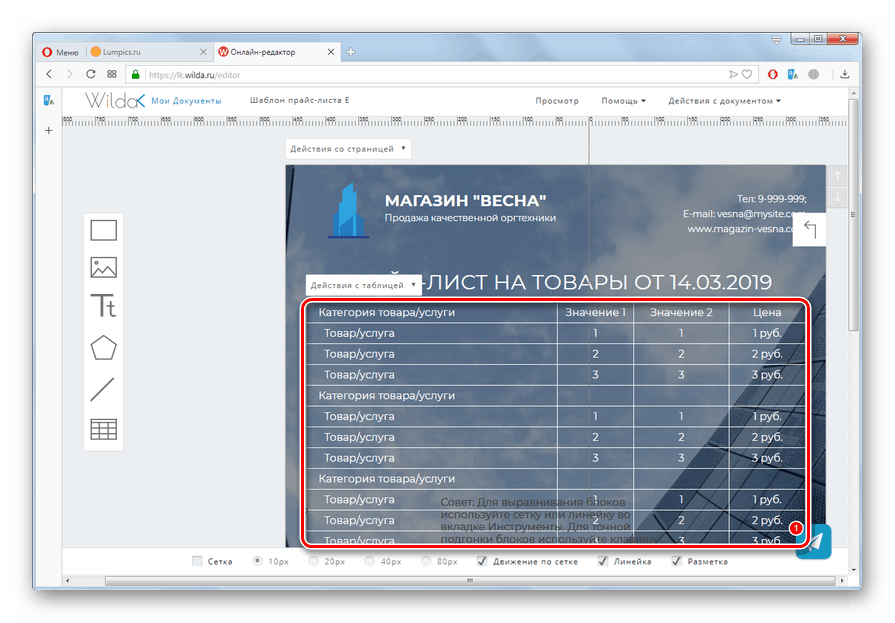Click the first 2 руб. price cell
Screen dimensions: 895x623
point(767,354)
